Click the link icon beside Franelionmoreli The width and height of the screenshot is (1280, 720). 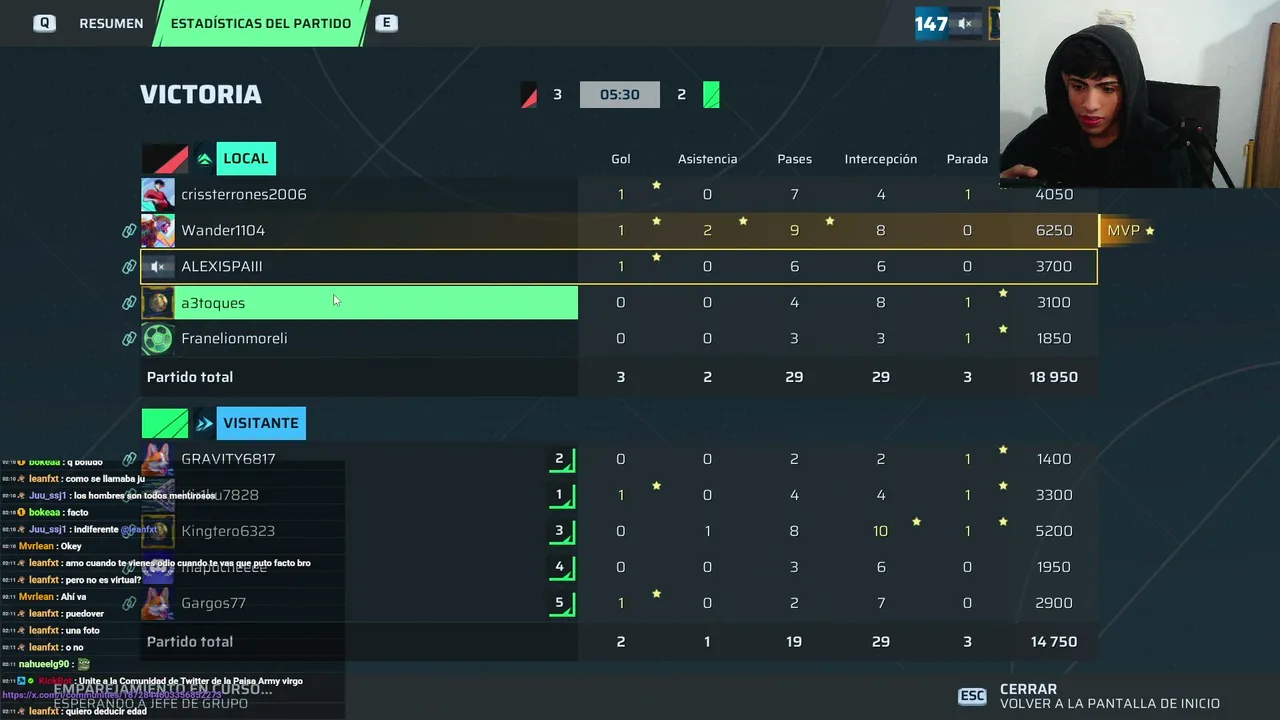point(129,339)
